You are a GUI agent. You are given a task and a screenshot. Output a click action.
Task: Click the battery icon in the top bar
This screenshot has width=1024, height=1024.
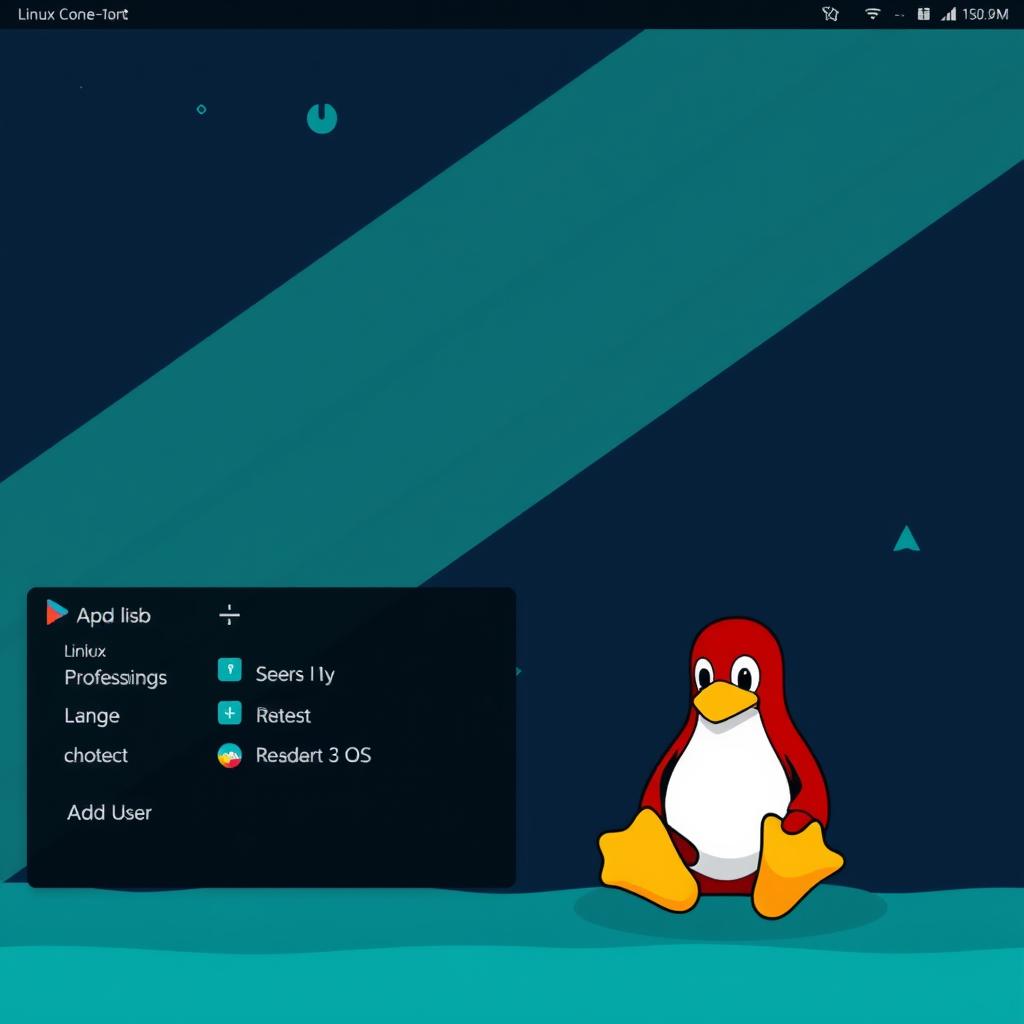pyautogui.click(x=923, y=14)
